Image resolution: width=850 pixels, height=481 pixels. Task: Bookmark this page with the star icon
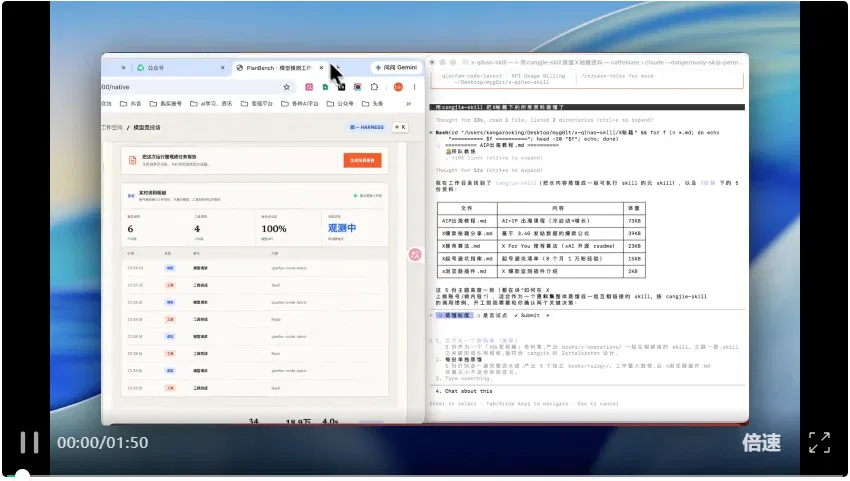click(286, 87)
